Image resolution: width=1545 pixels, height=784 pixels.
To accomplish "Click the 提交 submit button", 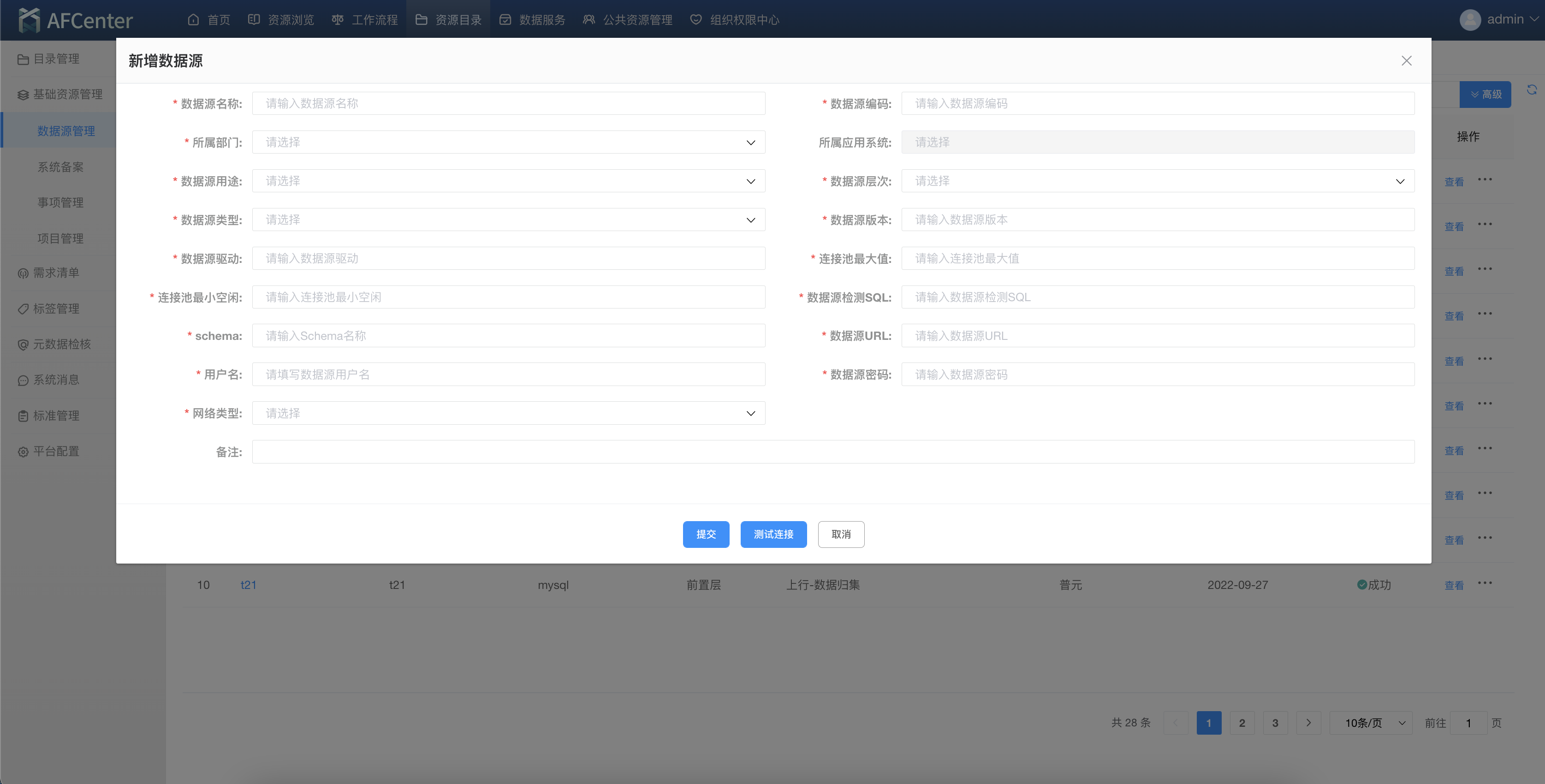I will coord(706,534).
